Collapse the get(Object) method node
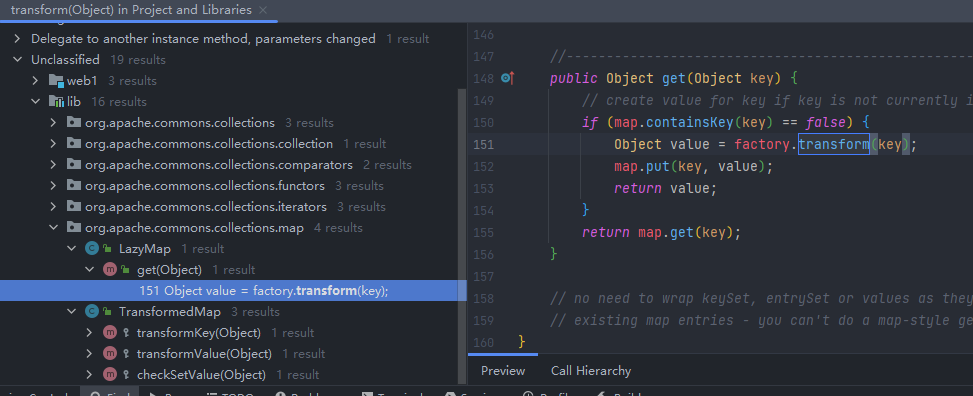Viewport: 973px width, 396px height. pos(89,270)
